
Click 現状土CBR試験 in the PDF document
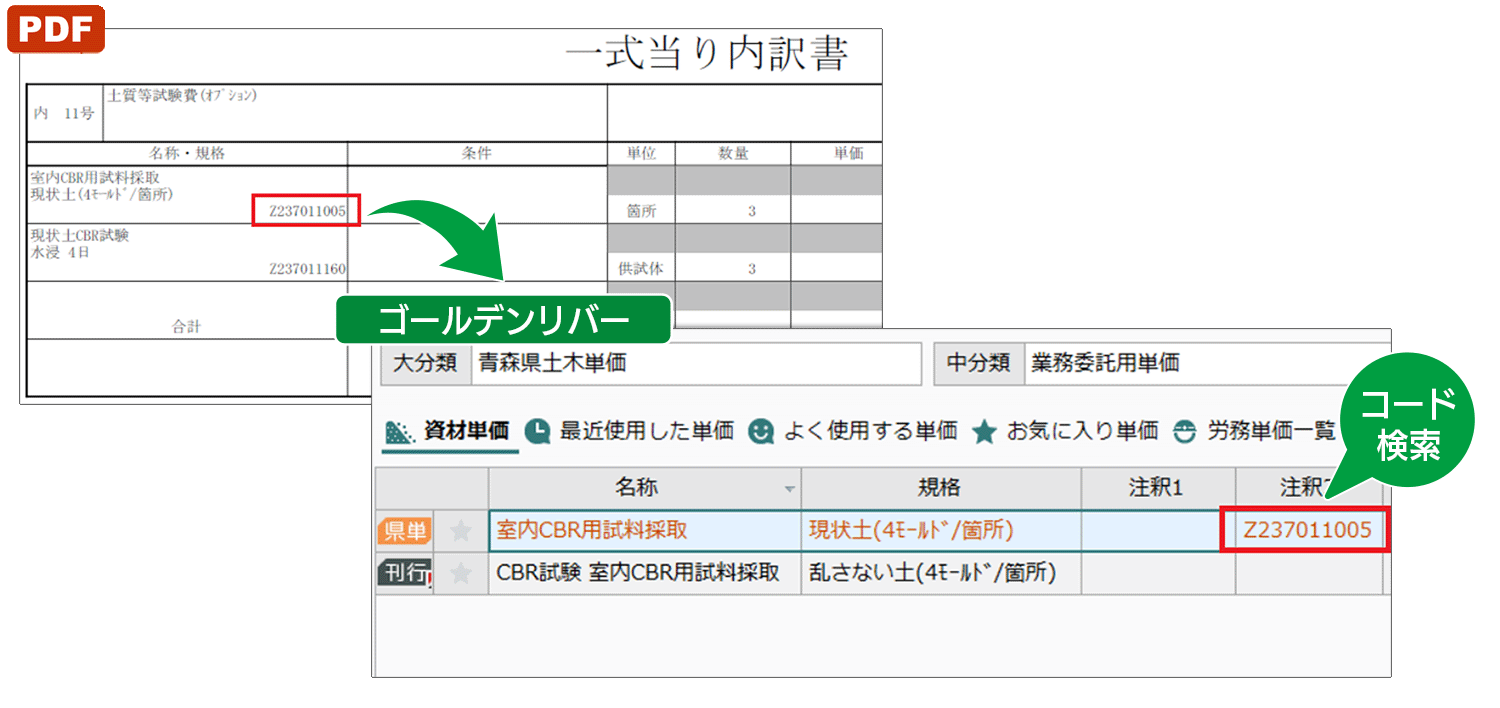tap(81, 236)
